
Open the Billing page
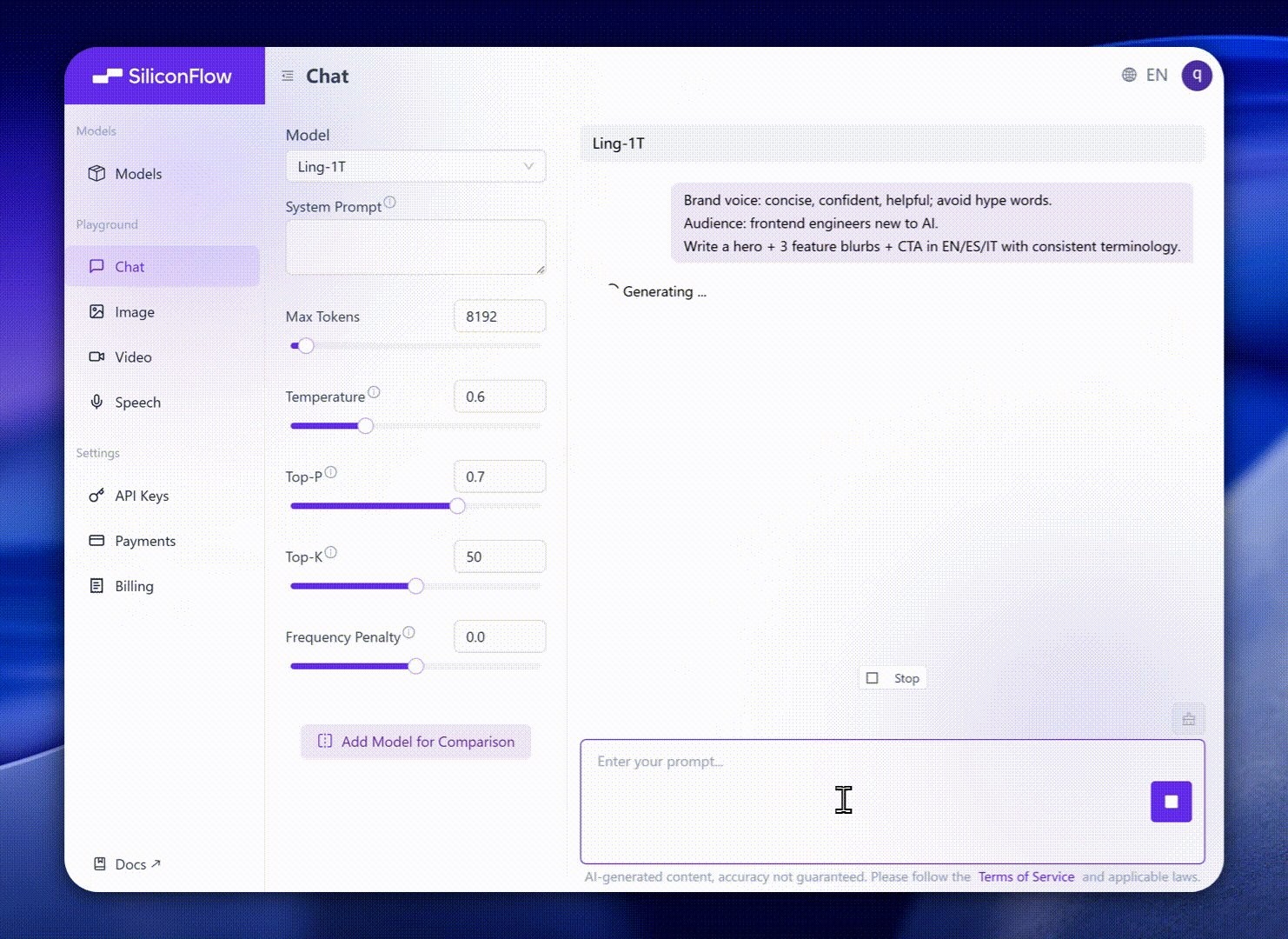(163, 586)
